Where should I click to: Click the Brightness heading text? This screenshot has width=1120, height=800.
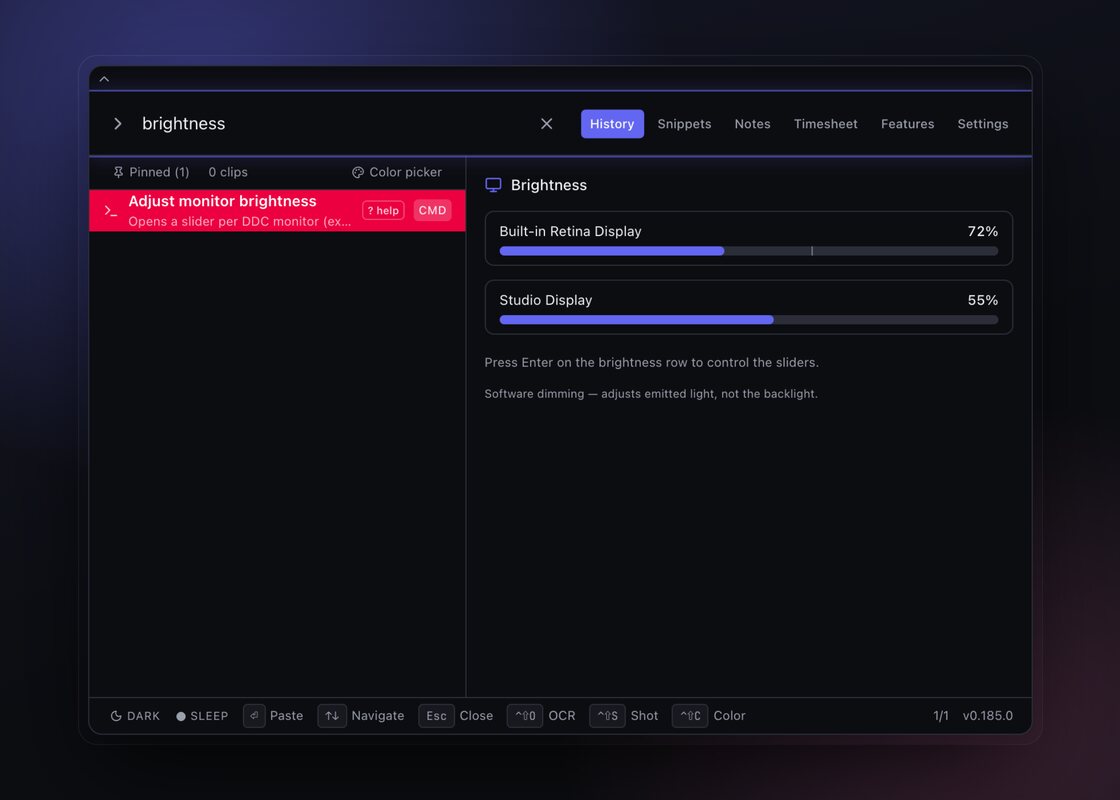549,185
